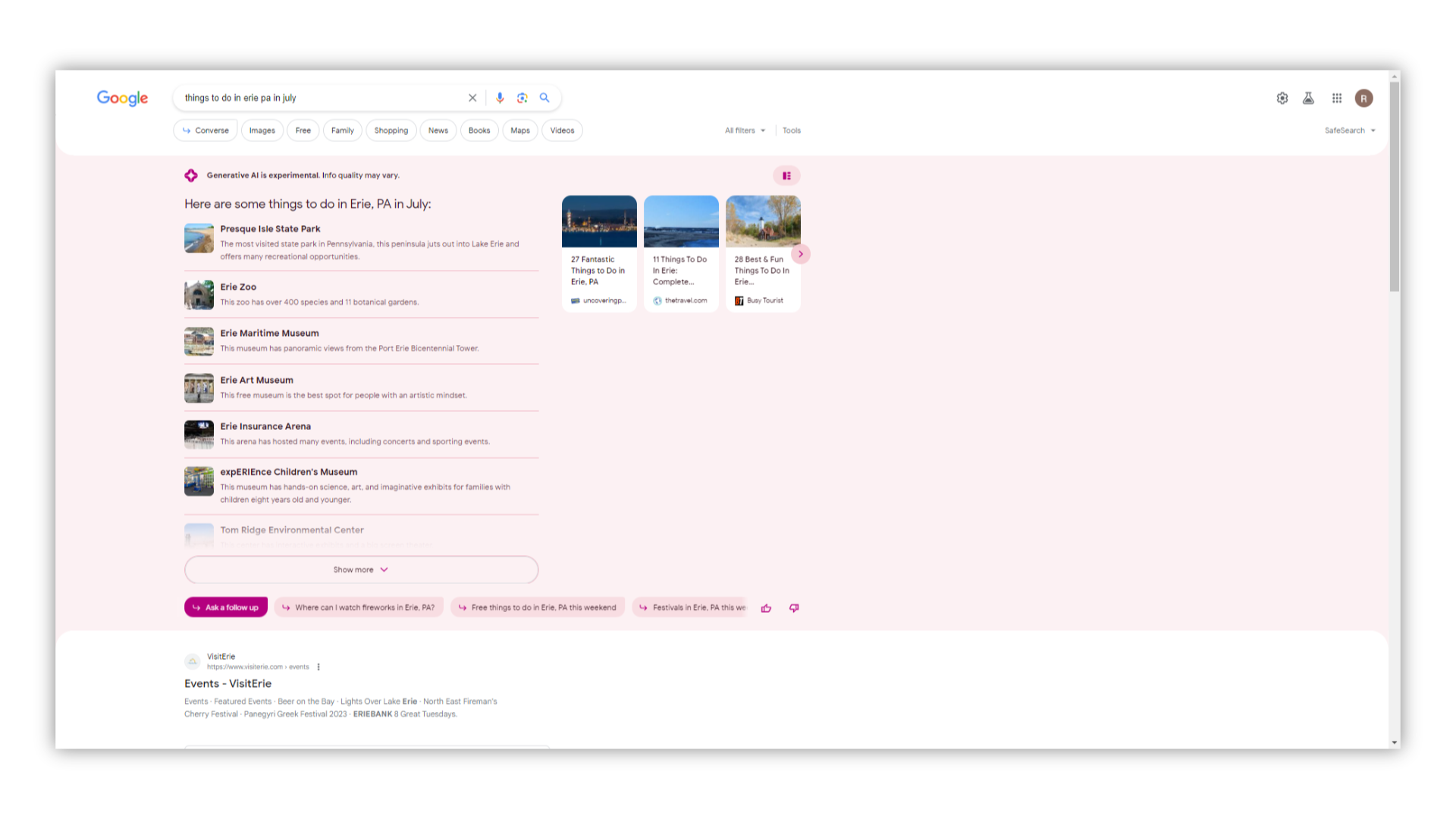Open the Presque Isle State Park thumbnail
The image size is (1456, 819).
point(199,238)
